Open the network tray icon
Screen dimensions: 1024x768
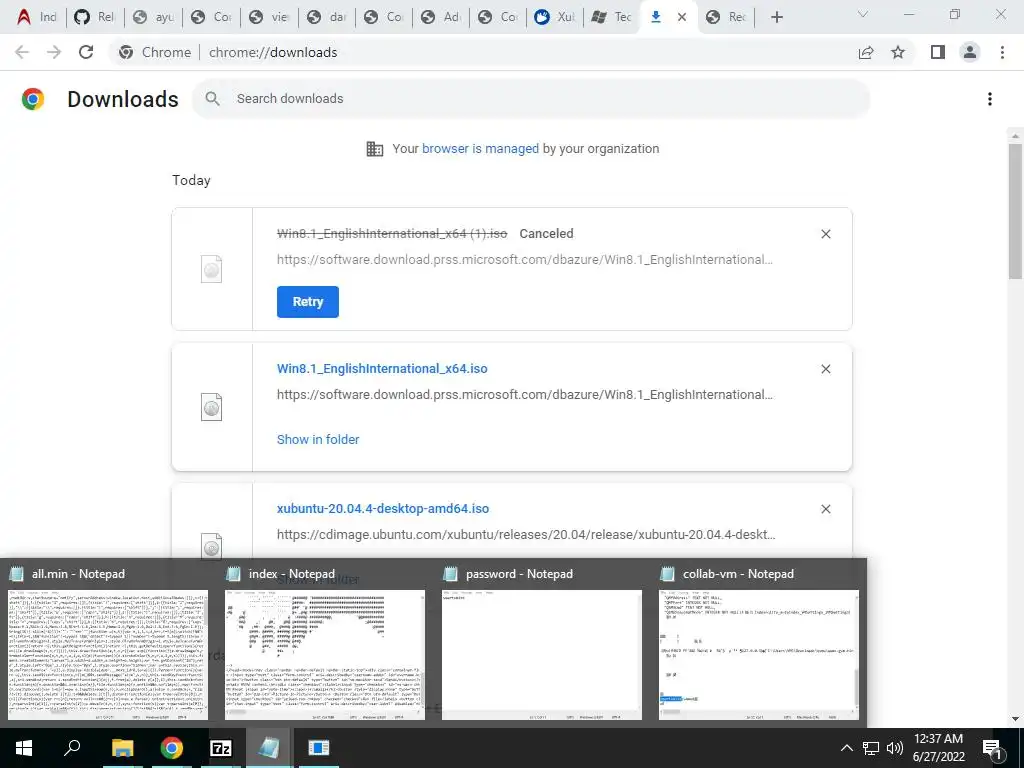[x=871, y=748]
